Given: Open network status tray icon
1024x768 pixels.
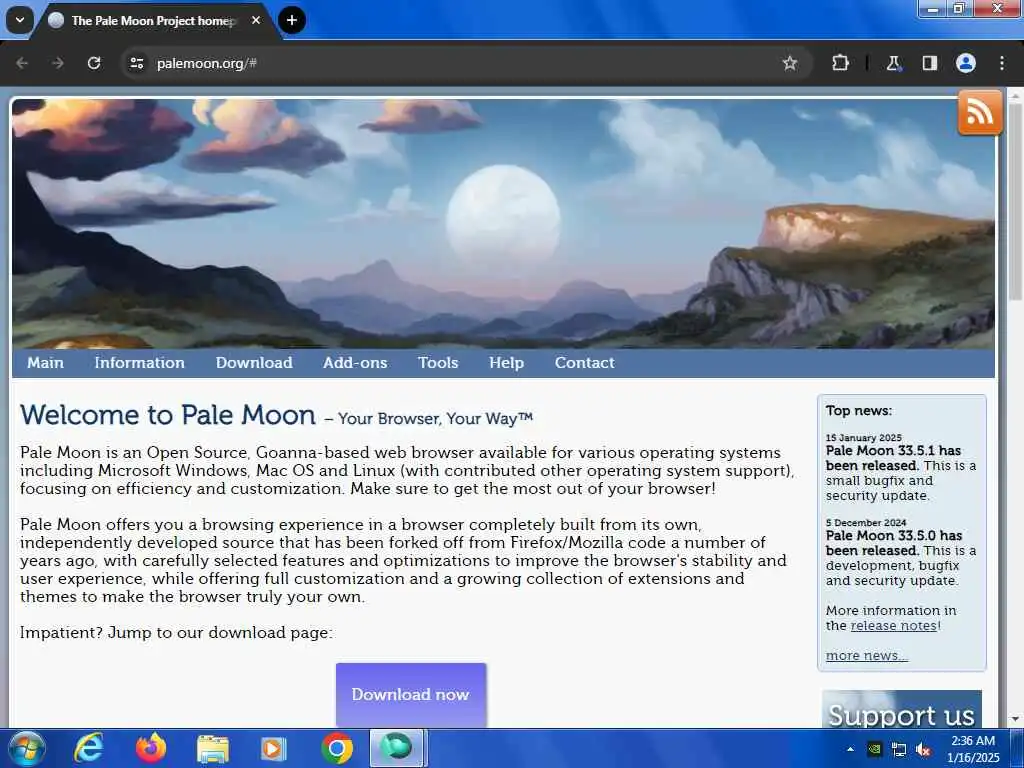Looking at the screenshot, I should pos(899,749).
